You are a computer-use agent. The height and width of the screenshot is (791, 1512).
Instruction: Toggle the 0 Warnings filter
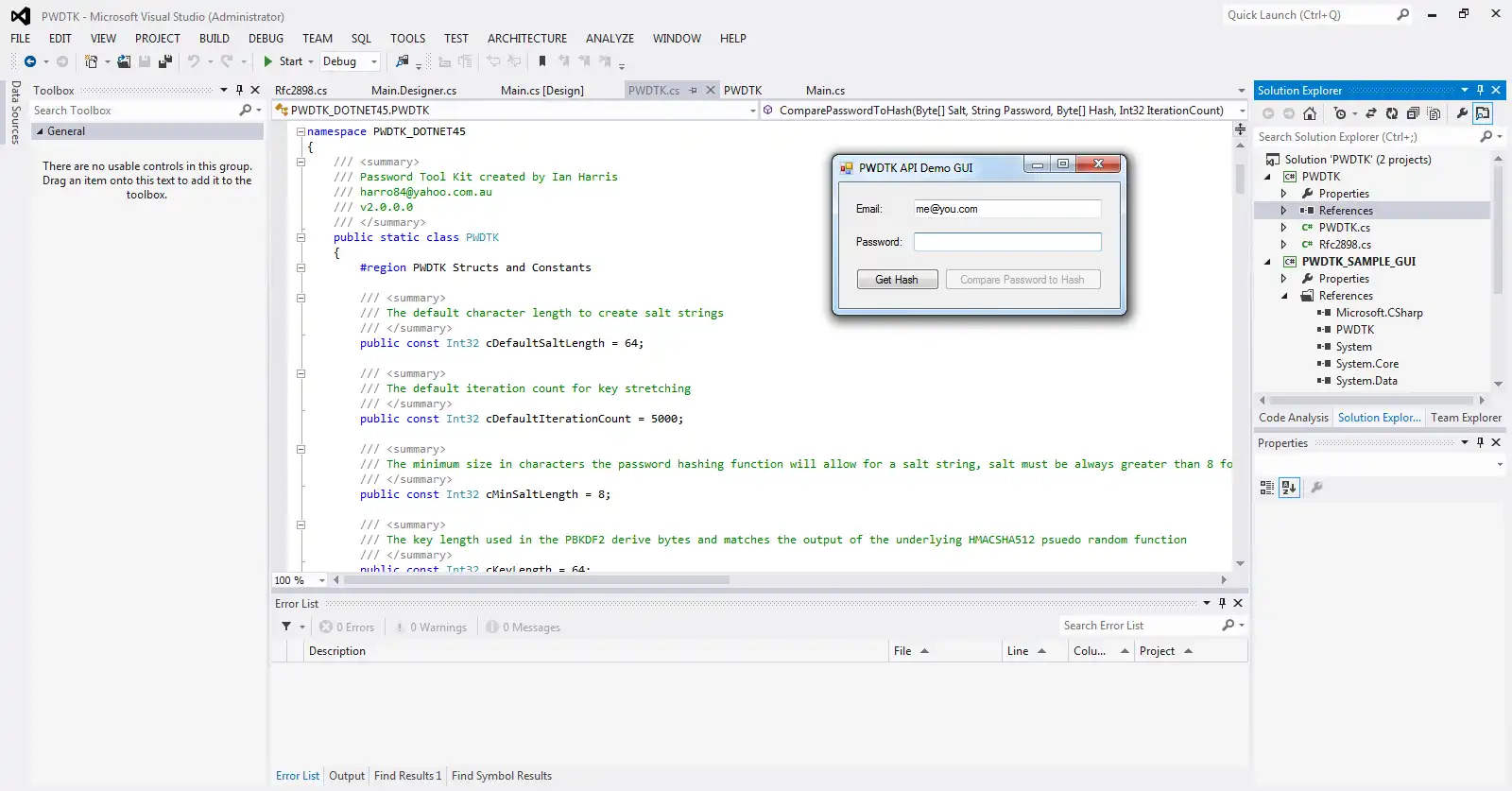pos(431,628)
